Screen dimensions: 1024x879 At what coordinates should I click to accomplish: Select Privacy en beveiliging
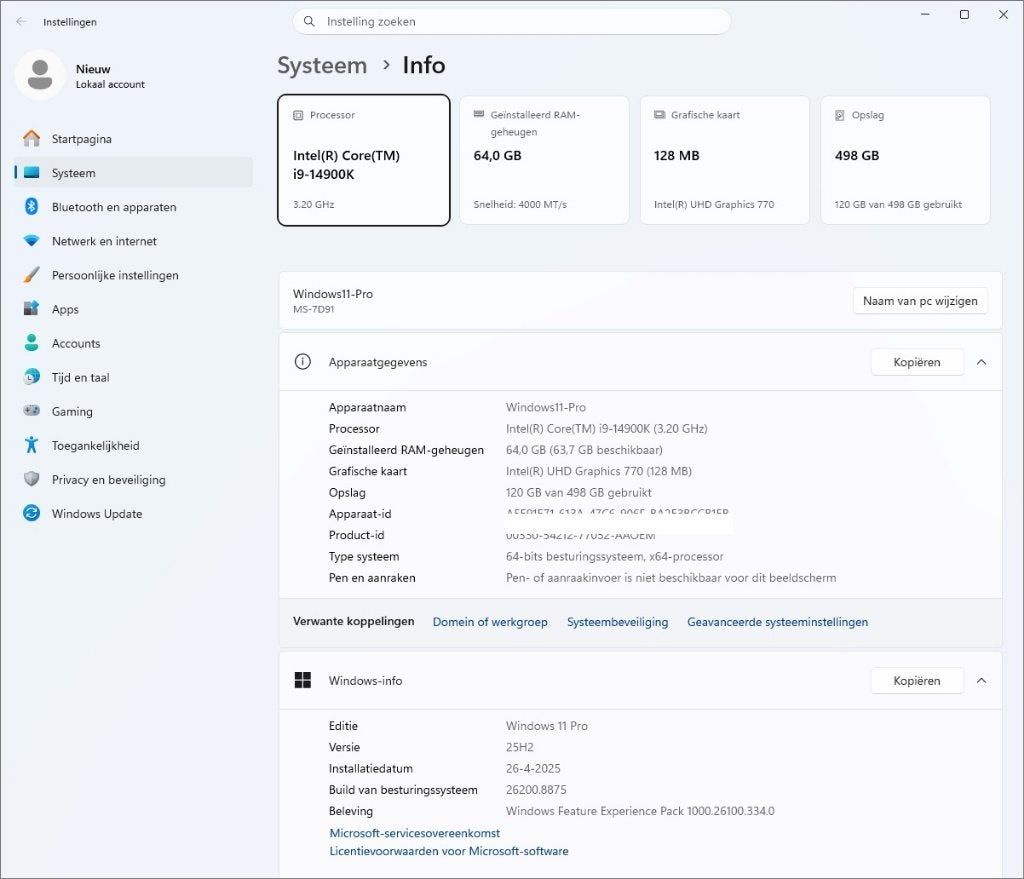point(133,479)
